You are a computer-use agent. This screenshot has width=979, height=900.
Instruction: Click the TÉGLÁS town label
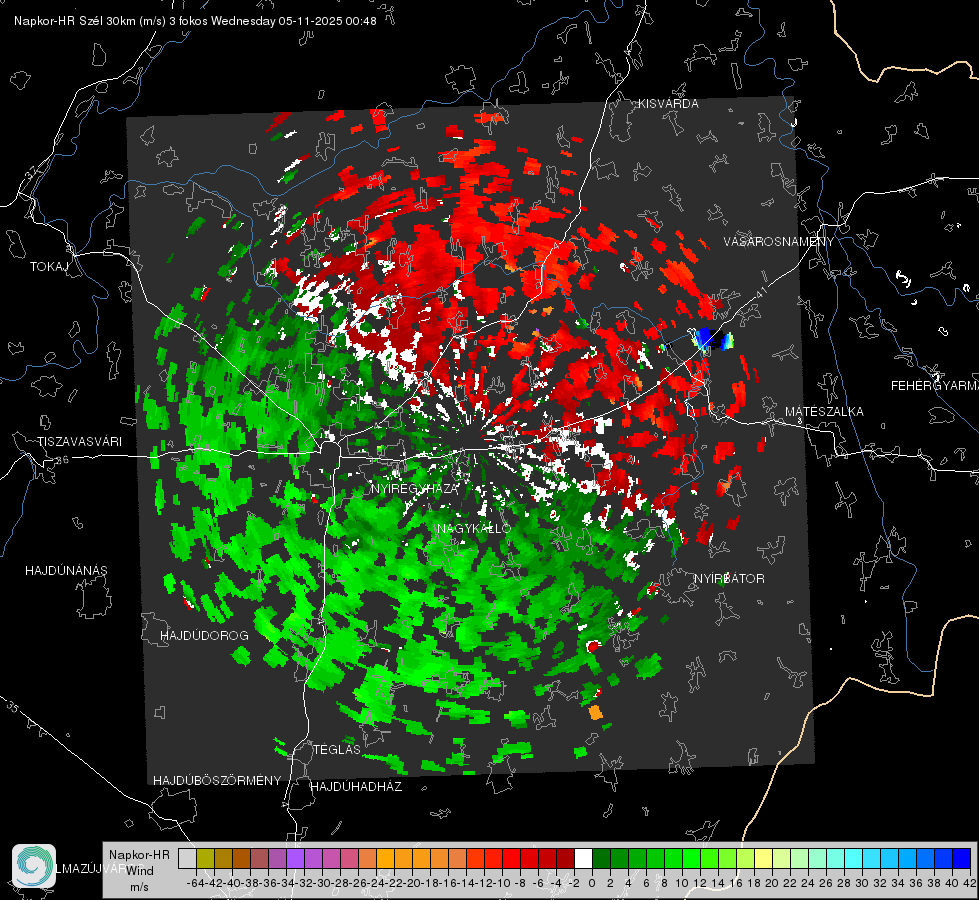point(337,750)
